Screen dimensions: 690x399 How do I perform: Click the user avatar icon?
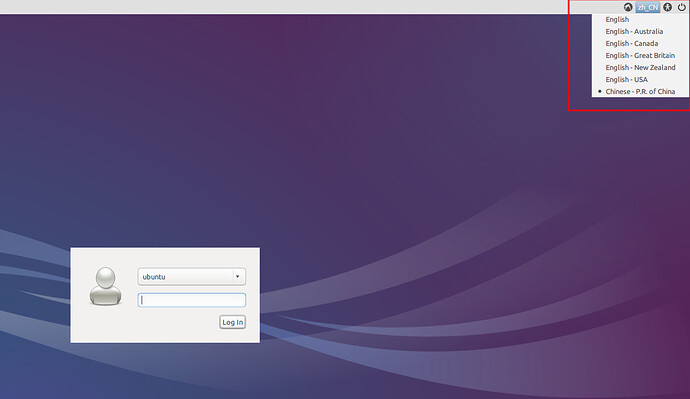tap(106, 286)
